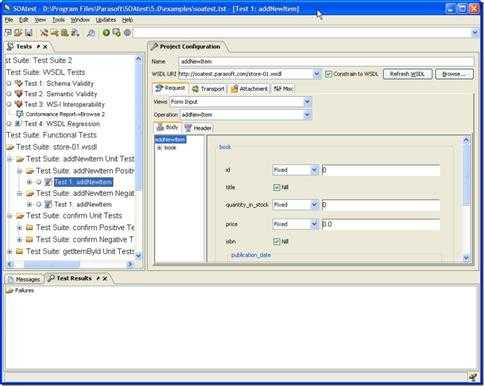484x386 pixels.
Task: Run tests with the green play icon
Action: [x=106, y=33]
